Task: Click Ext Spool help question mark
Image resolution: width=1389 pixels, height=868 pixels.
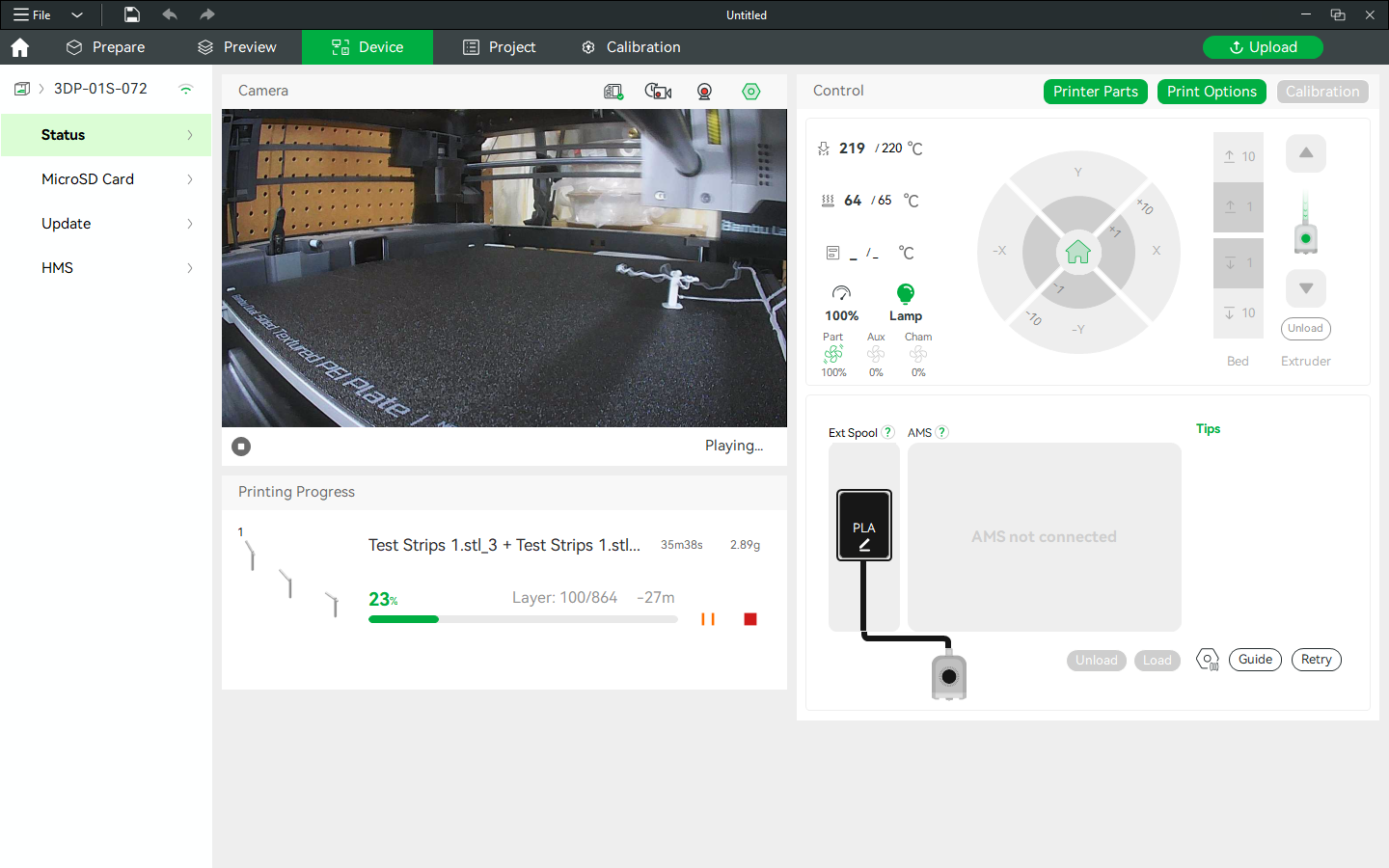Action: click(888, 433)
